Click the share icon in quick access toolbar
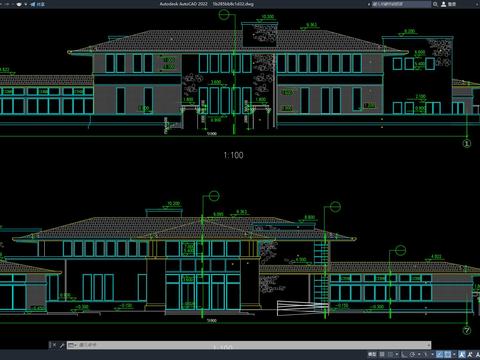The height and width of the screenshot is (360, 480). point(33,4)
